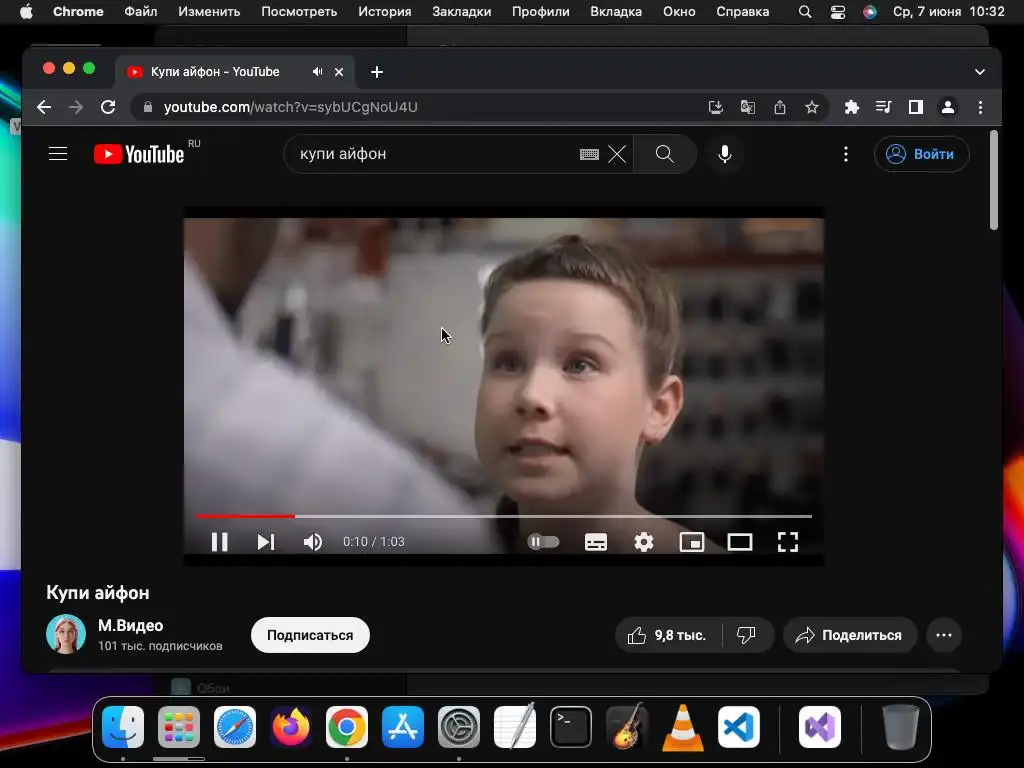Viewport: 1024px width, 768px height.
Task: Open the player settings gear
Action: tap(644, 542)
